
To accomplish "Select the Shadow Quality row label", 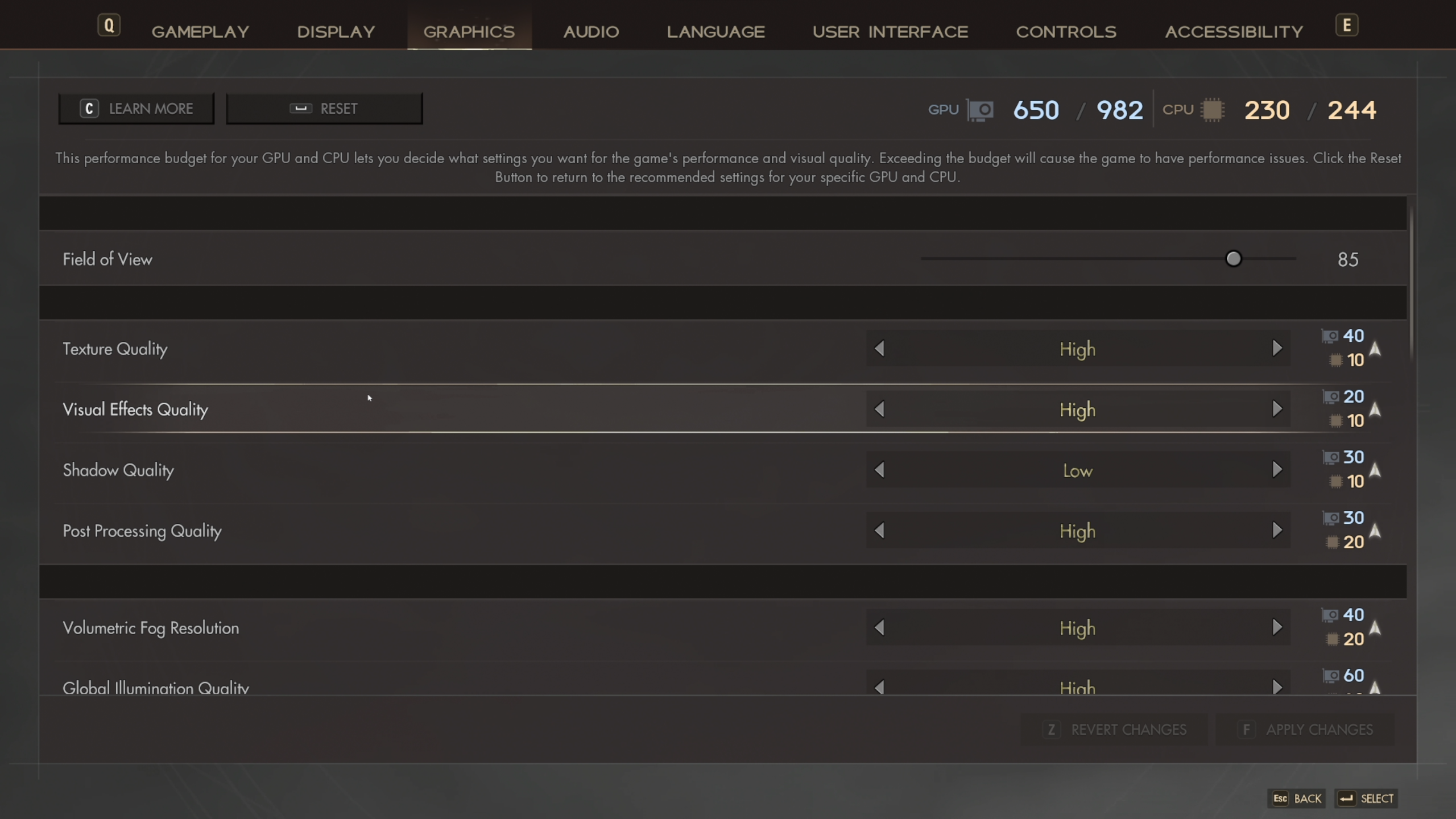I will (118, 470).
